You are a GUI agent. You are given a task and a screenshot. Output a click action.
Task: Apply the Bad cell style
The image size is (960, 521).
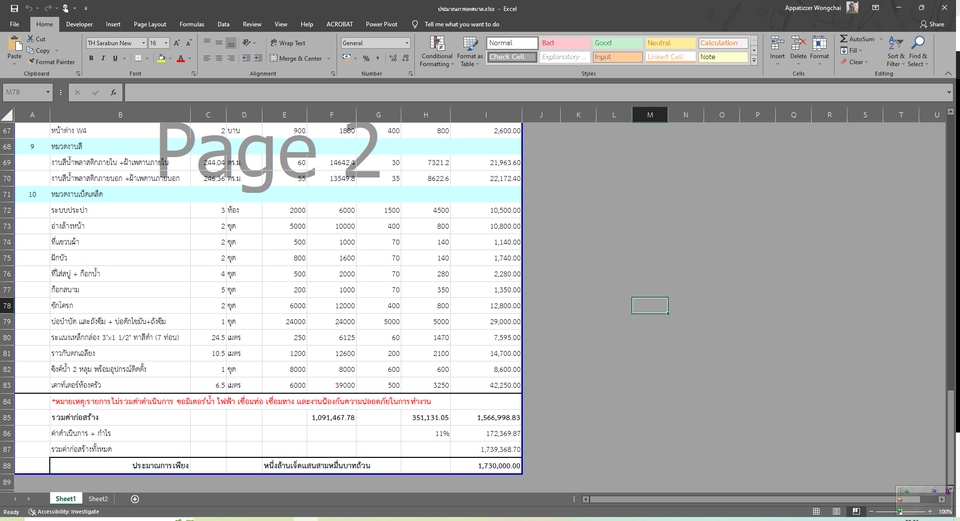pyautogui.click(x=564, y=43)
